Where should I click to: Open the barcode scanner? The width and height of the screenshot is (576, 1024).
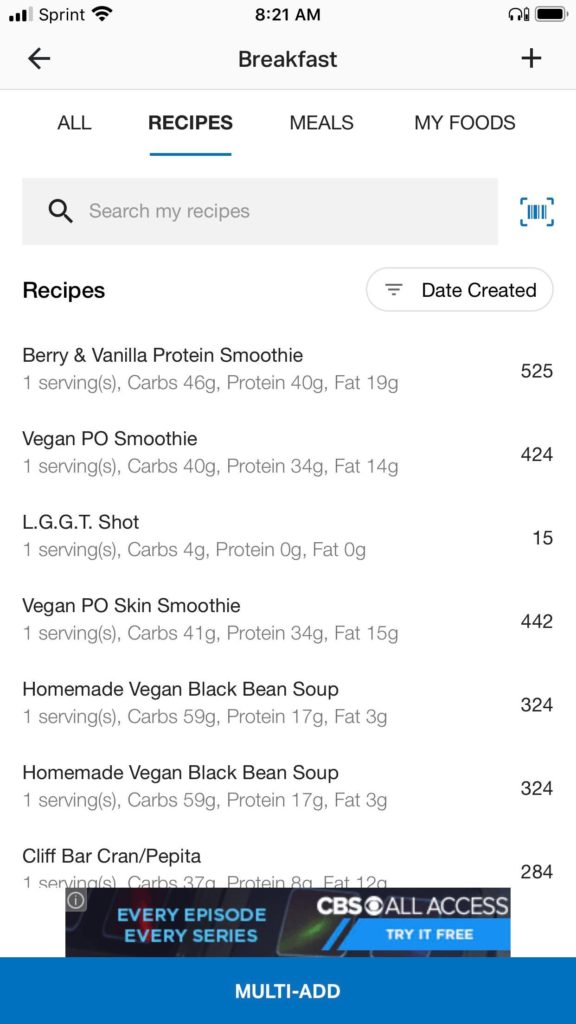pos(537,211)
